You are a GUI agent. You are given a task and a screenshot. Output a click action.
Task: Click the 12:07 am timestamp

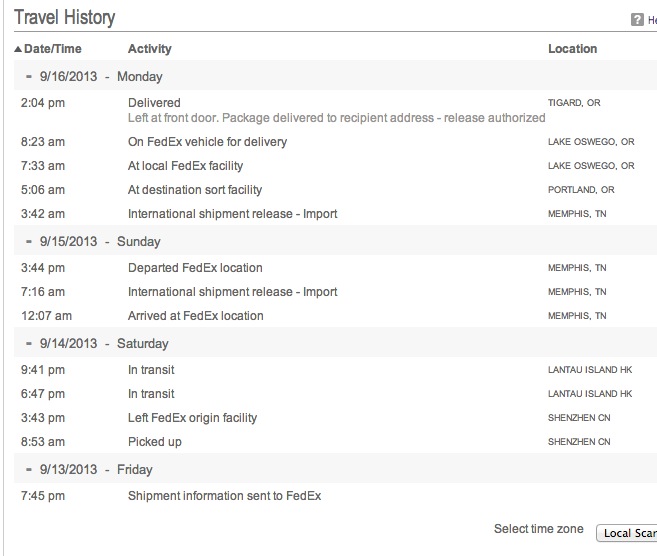tap(46, 315)
